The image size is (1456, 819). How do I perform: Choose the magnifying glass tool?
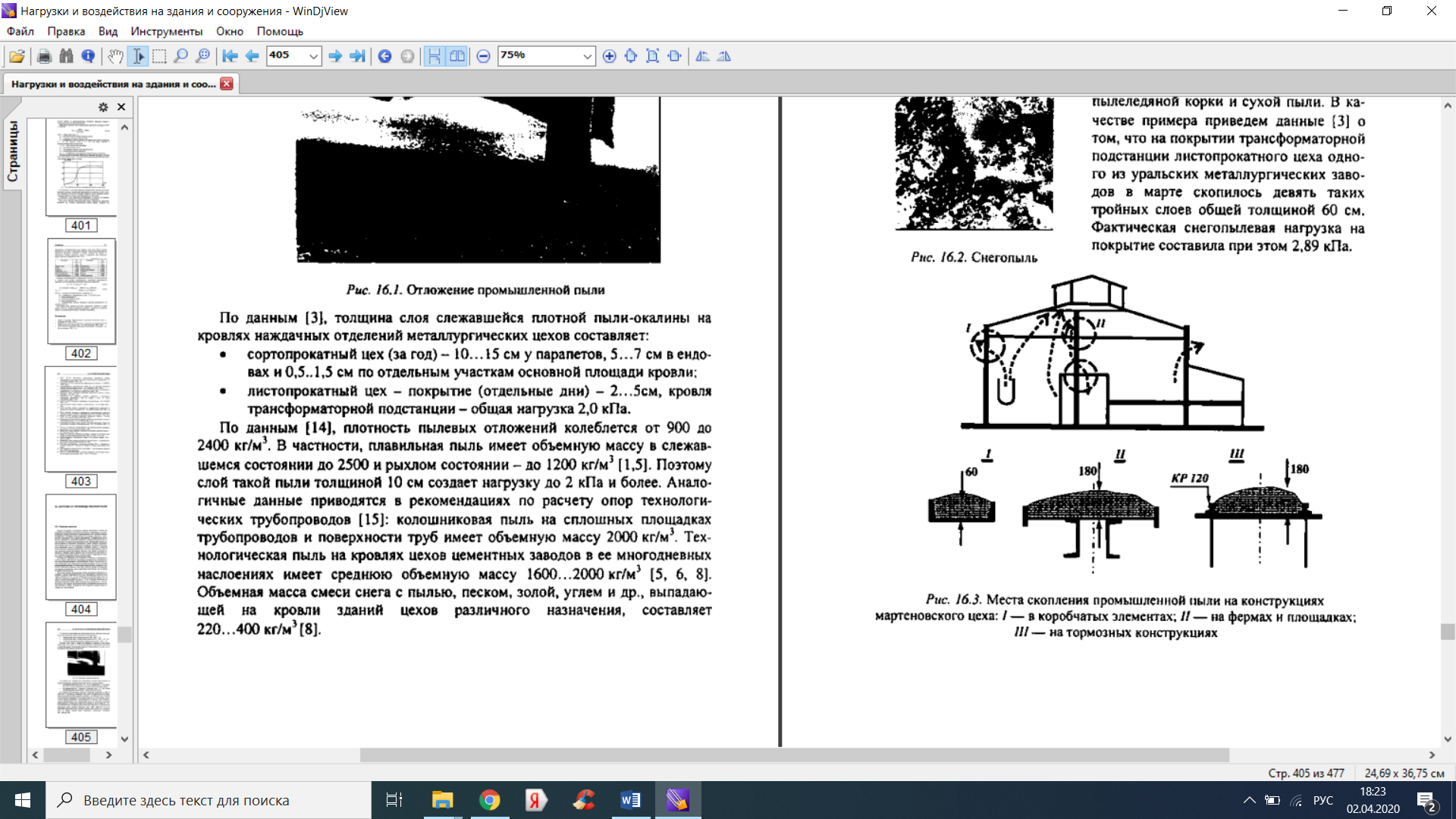coord(180,56)
